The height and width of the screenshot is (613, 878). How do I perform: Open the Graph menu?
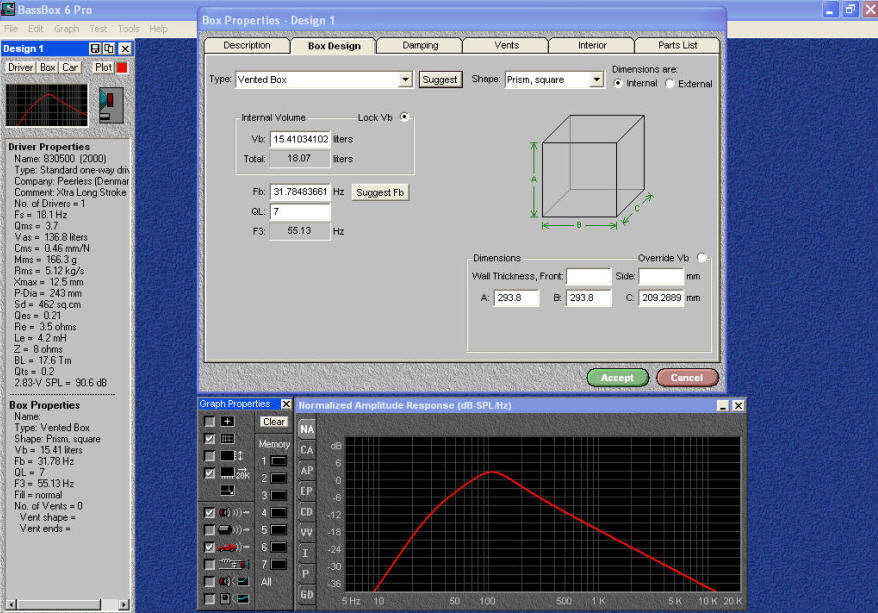pyautogui.click(x=67, y=29)
